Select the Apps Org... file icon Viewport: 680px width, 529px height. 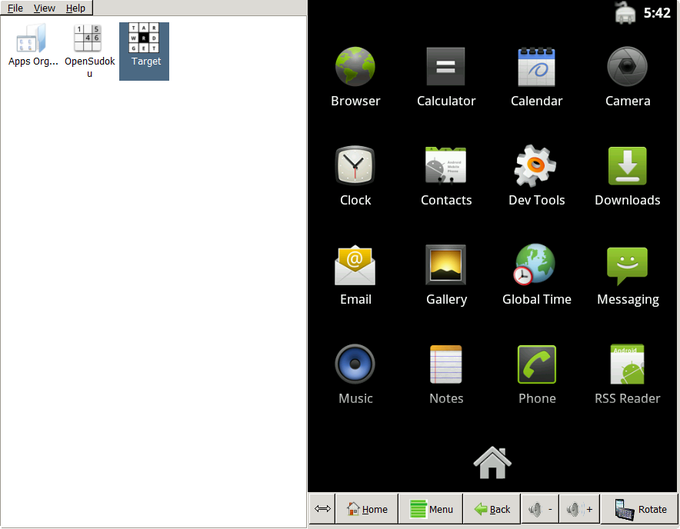coord(33,46)
